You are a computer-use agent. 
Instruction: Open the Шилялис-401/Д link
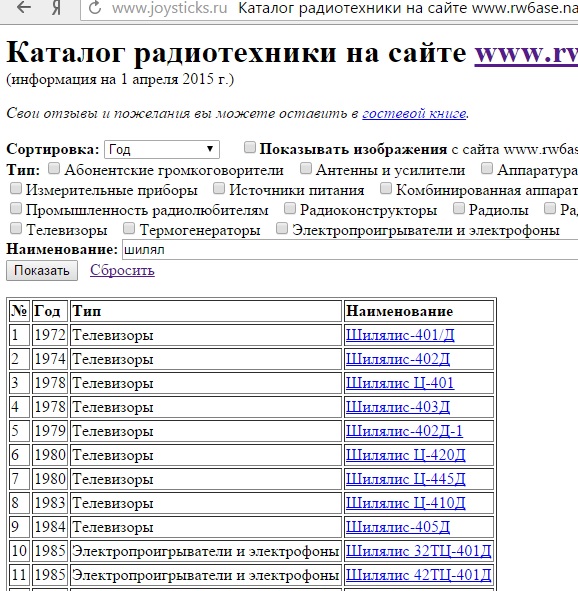click(x=400, y=335)
